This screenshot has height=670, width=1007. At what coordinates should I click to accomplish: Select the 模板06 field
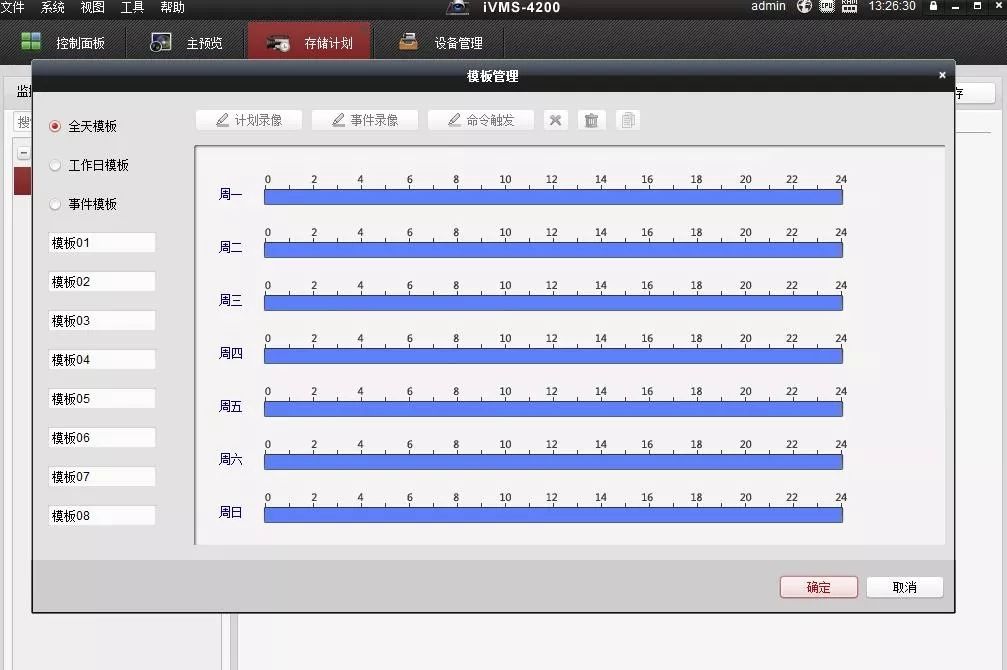[101, 437]
